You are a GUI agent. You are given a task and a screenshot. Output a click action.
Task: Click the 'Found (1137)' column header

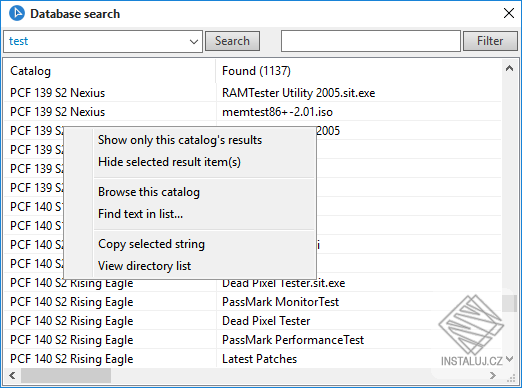tap(256, 71)
